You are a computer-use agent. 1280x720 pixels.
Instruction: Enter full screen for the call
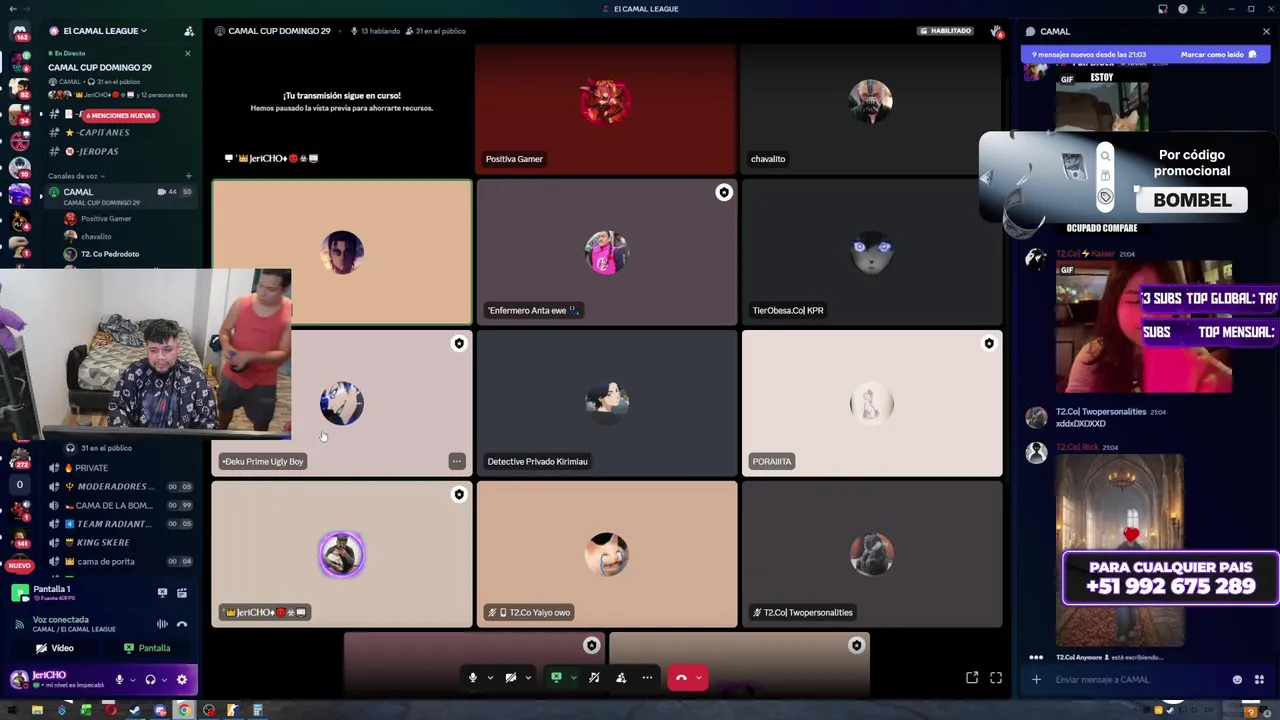pos(996,677)
